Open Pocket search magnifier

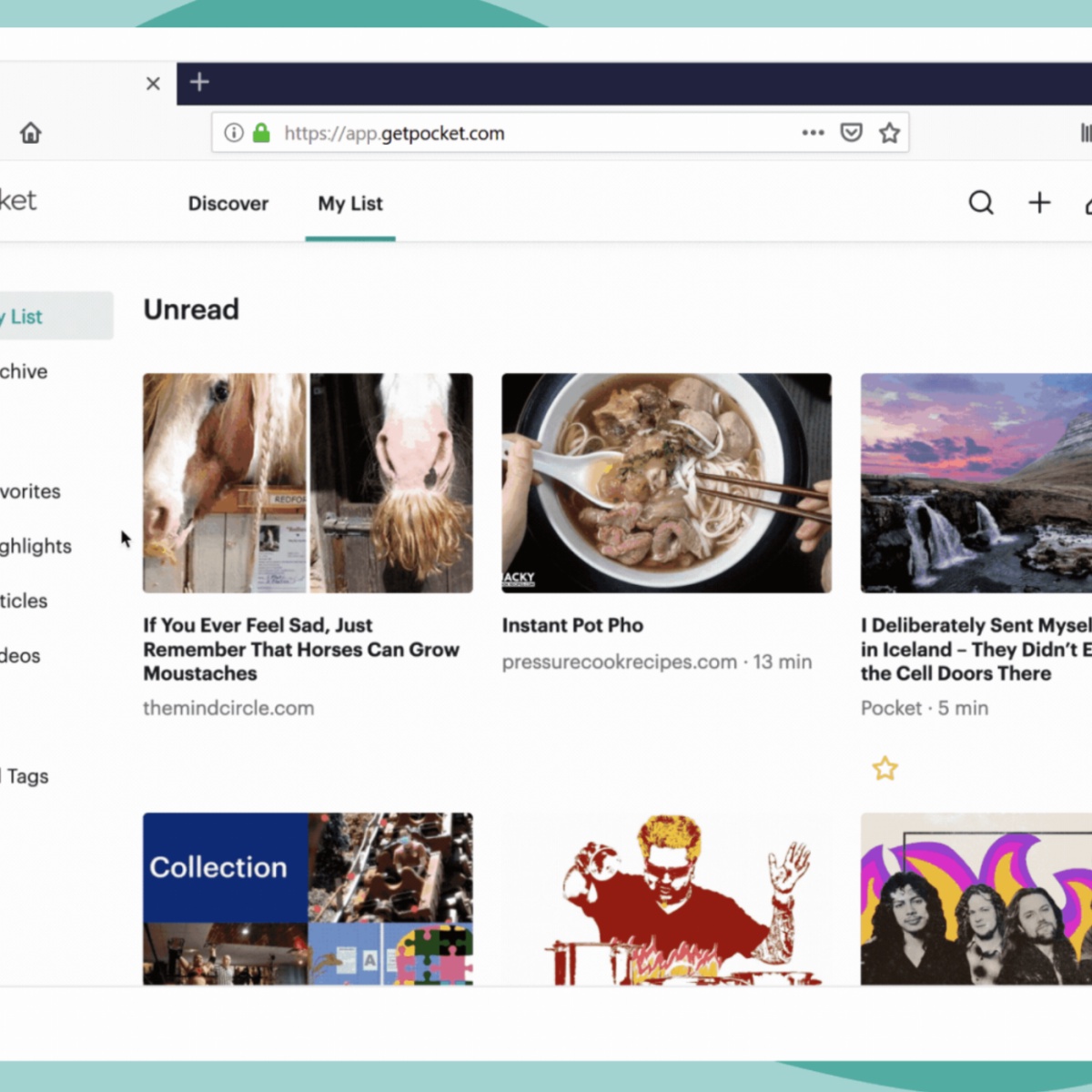coord(981,202)
